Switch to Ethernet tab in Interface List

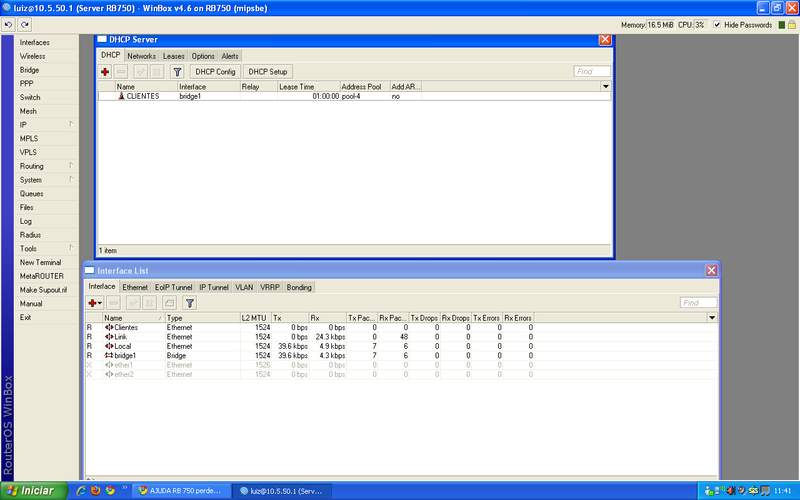135,287
